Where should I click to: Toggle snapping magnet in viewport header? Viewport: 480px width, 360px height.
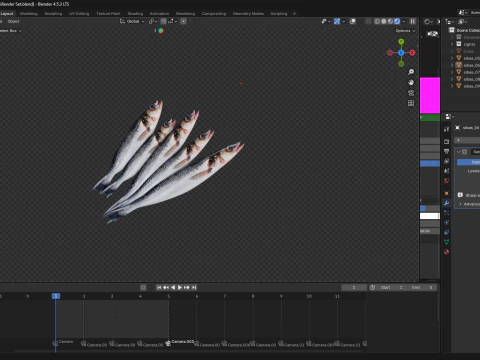click(163, 21)
